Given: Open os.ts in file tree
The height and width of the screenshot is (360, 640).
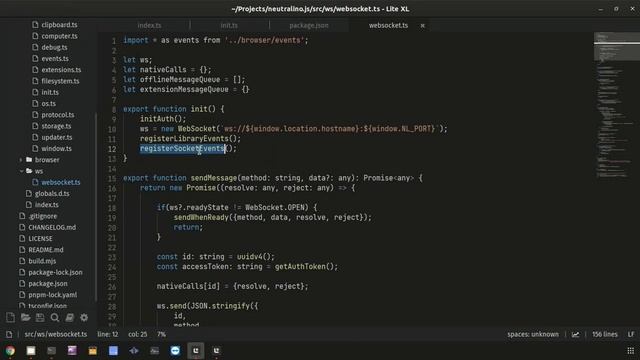Looking at the screenshot, I should click(x=48, y=104).
